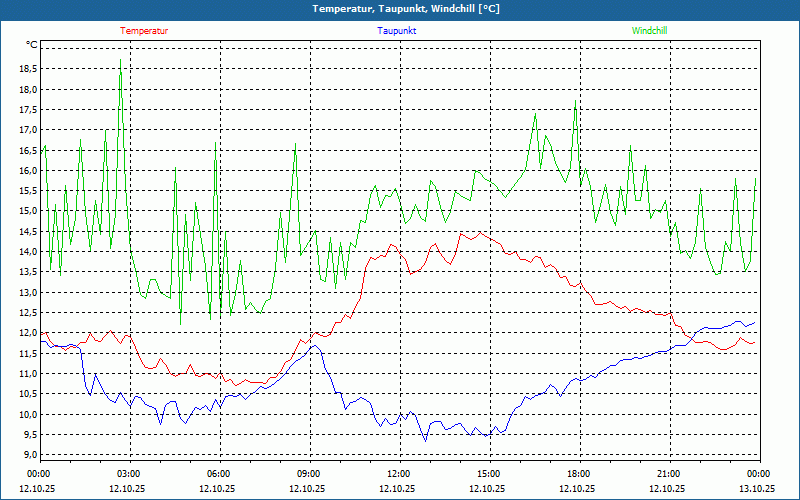Select the 21:00 time axis label

669,474
